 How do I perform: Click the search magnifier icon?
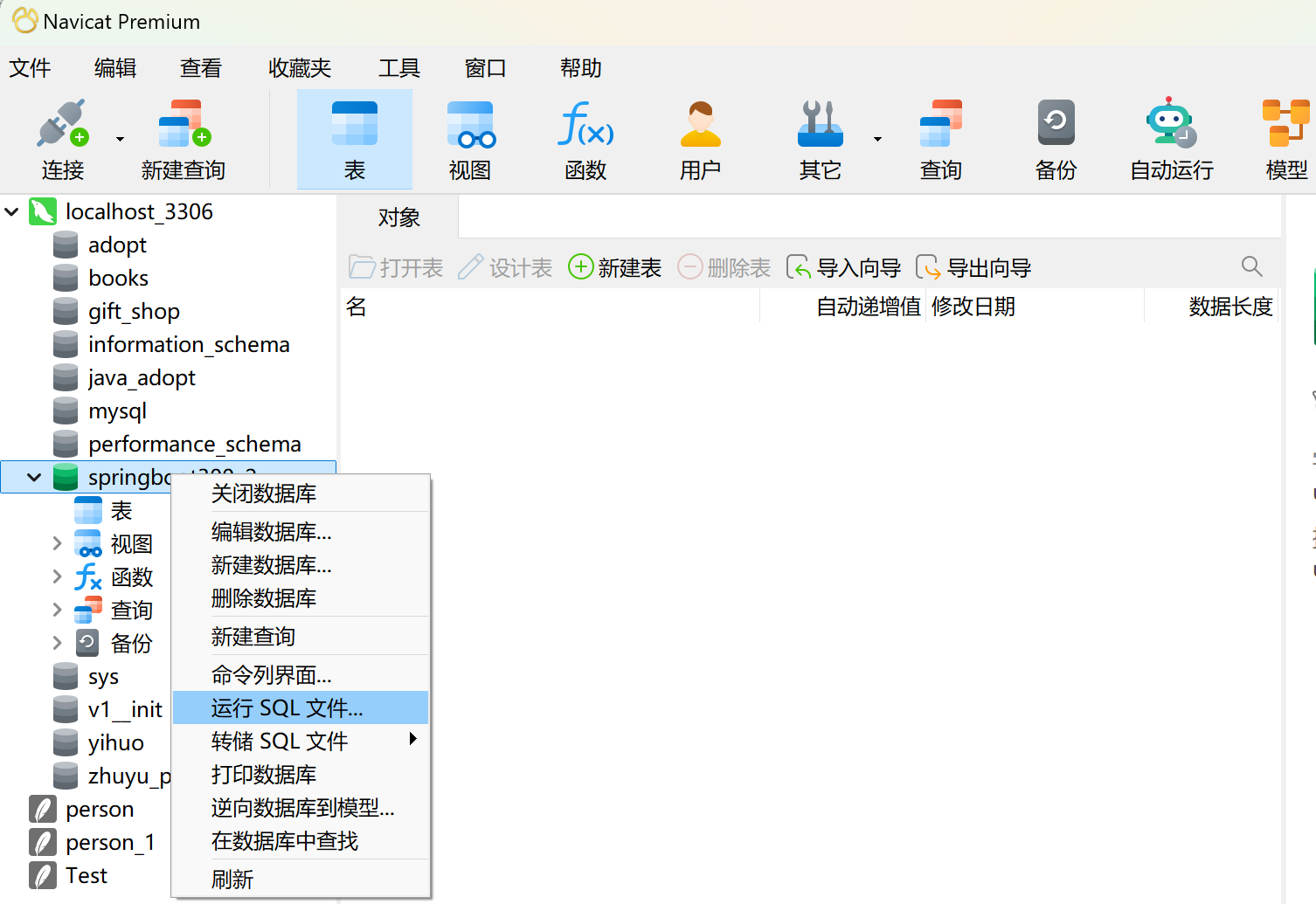1251,266
